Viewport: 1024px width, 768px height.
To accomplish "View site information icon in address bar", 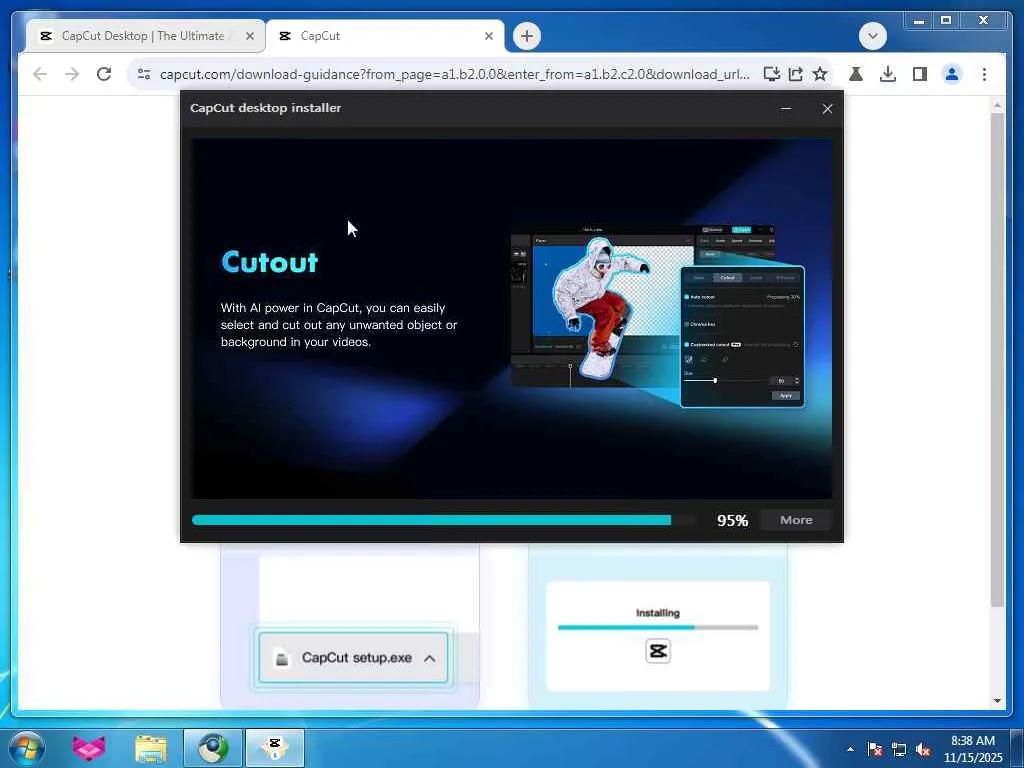I will (x=144, y=74).
